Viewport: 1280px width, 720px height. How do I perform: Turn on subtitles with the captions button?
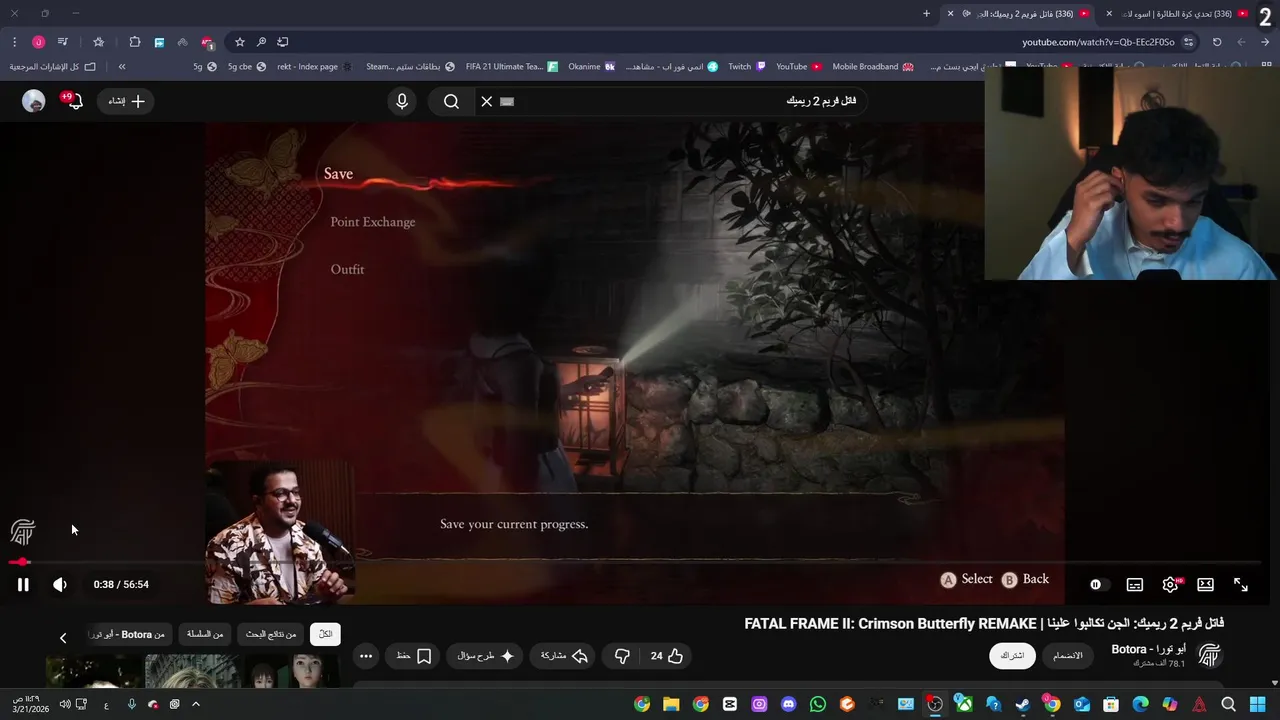pyautogui.click(x=1135, y=584)
